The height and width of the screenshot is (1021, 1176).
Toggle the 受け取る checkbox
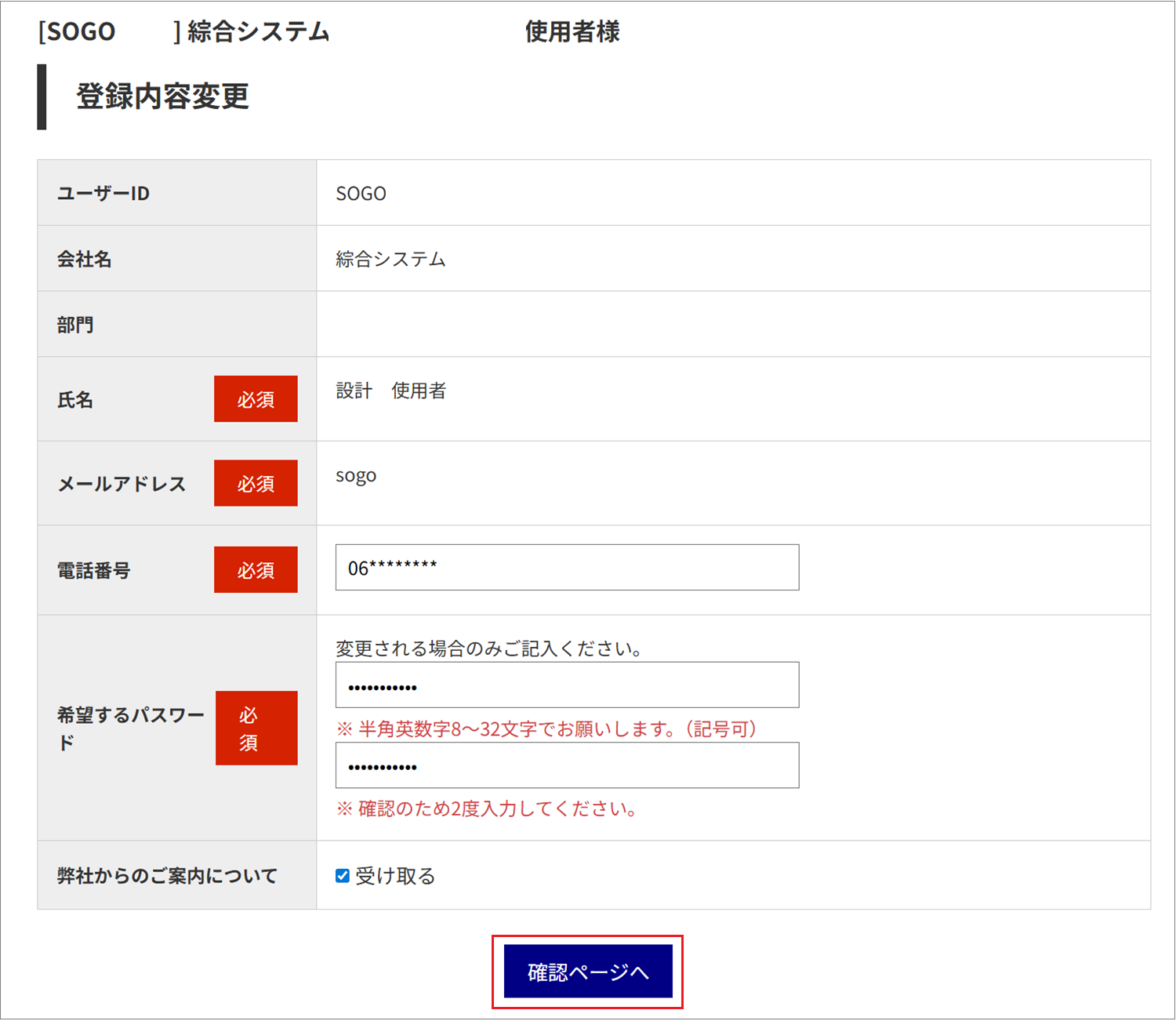[343, 876]
